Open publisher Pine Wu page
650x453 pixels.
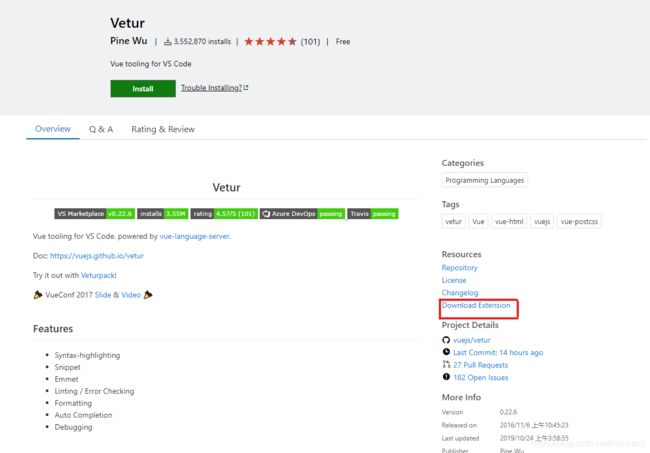click(129, 41)
